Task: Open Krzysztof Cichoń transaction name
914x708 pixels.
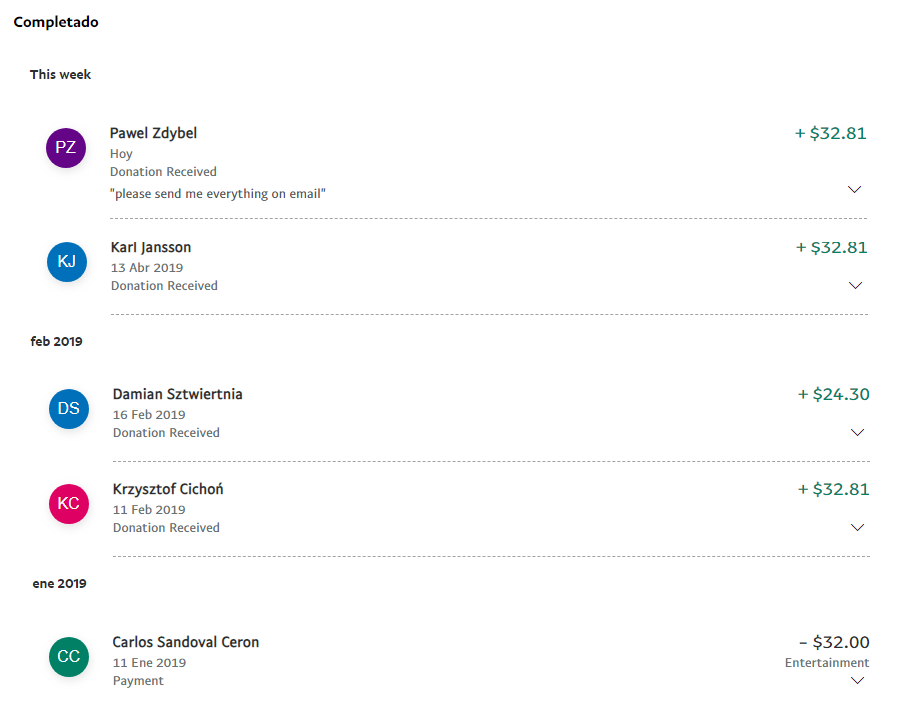Action: click(168, 489)
